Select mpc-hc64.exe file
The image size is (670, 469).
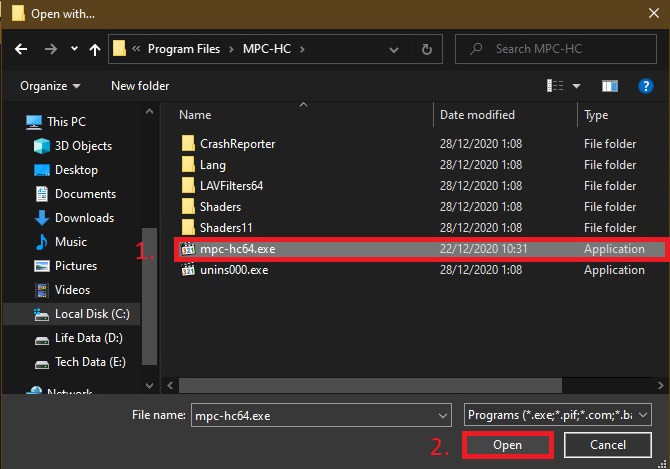pyautogui.click(x=421, y=249)
